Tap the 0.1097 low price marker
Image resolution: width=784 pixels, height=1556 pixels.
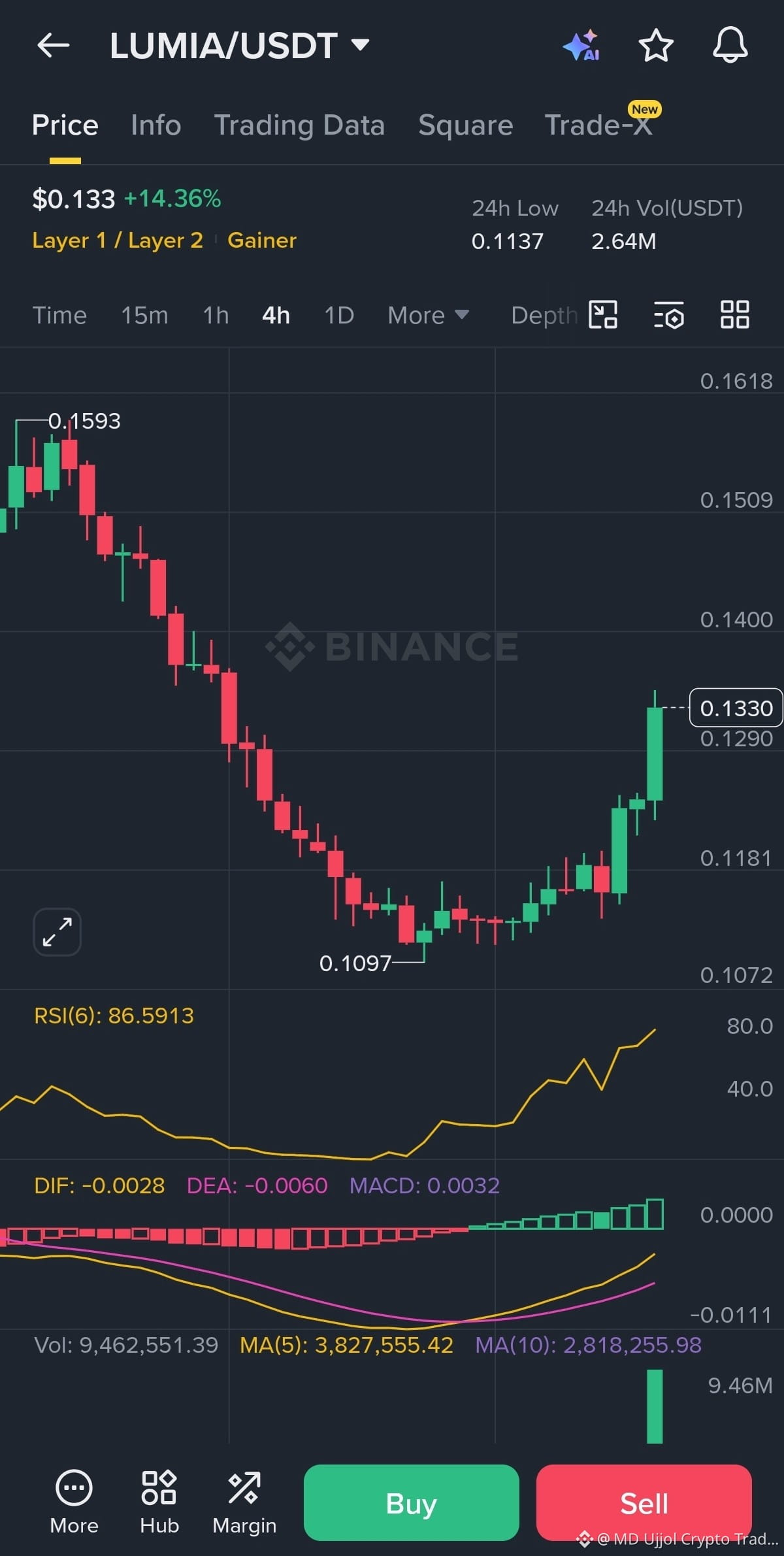point(355,963)
